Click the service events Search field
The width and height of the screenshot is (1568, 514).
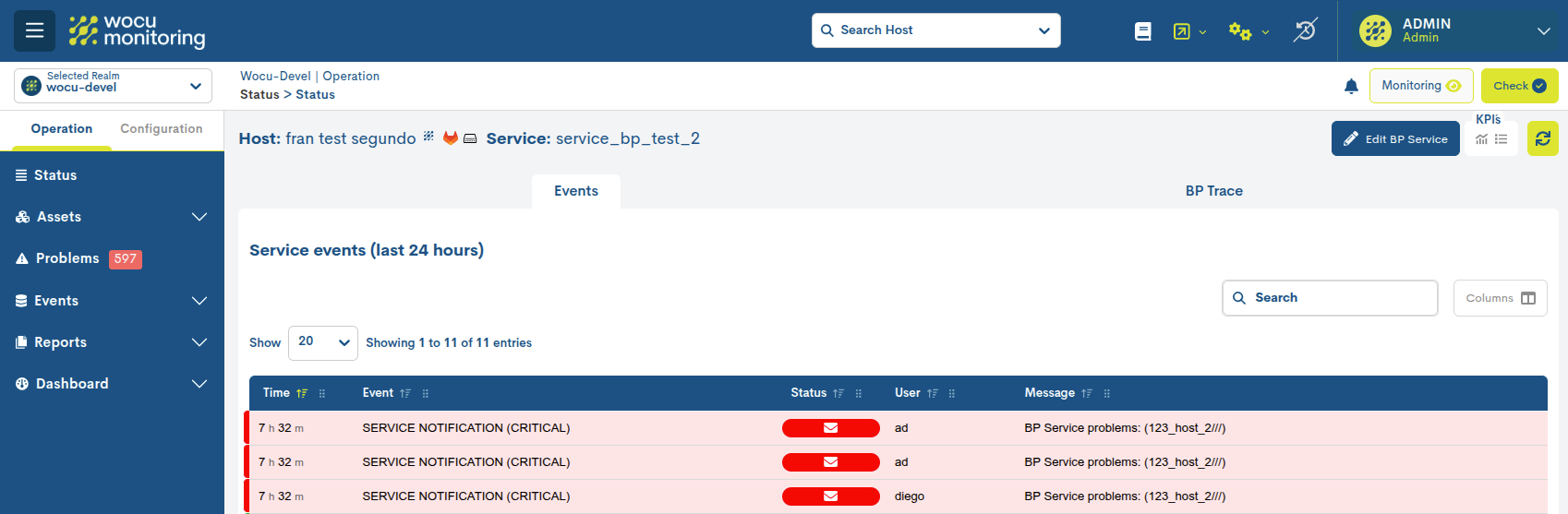point(1330,298)
